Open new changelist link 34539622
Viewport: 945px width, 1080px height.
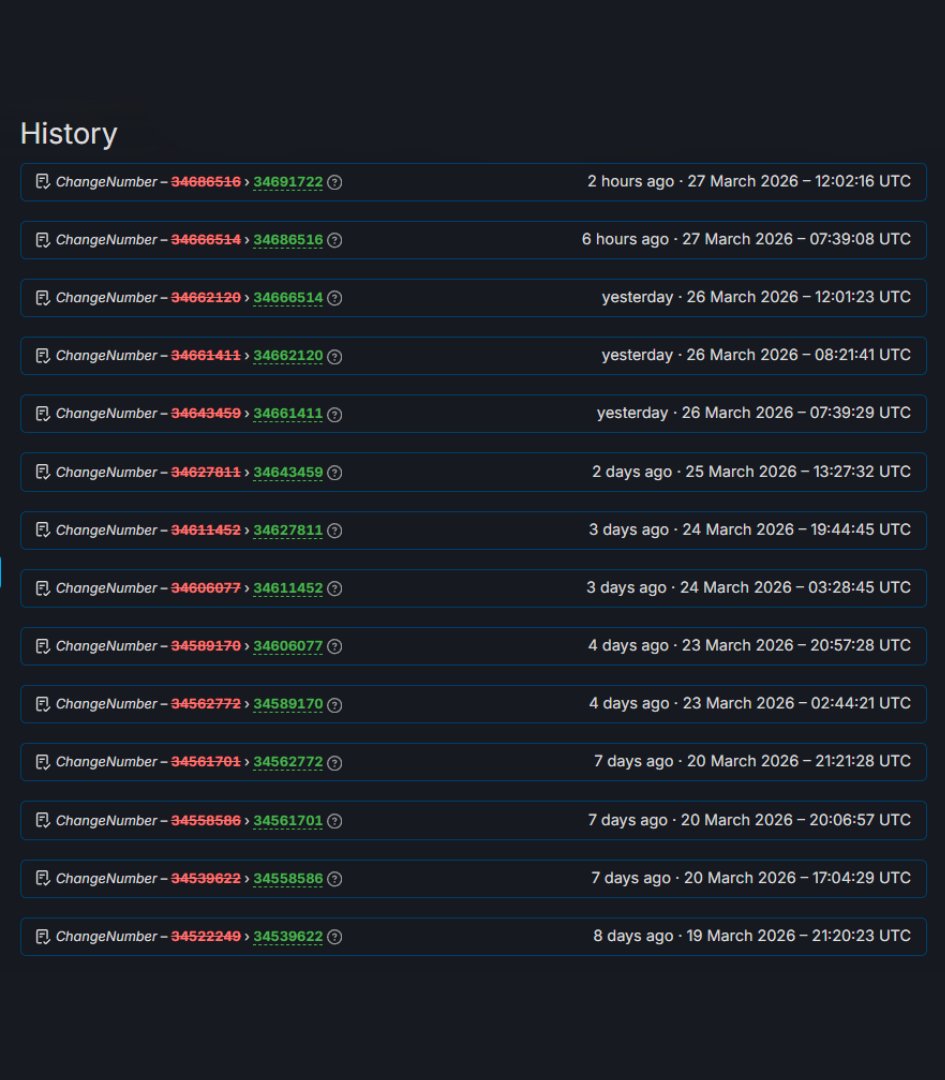(288, 936)
